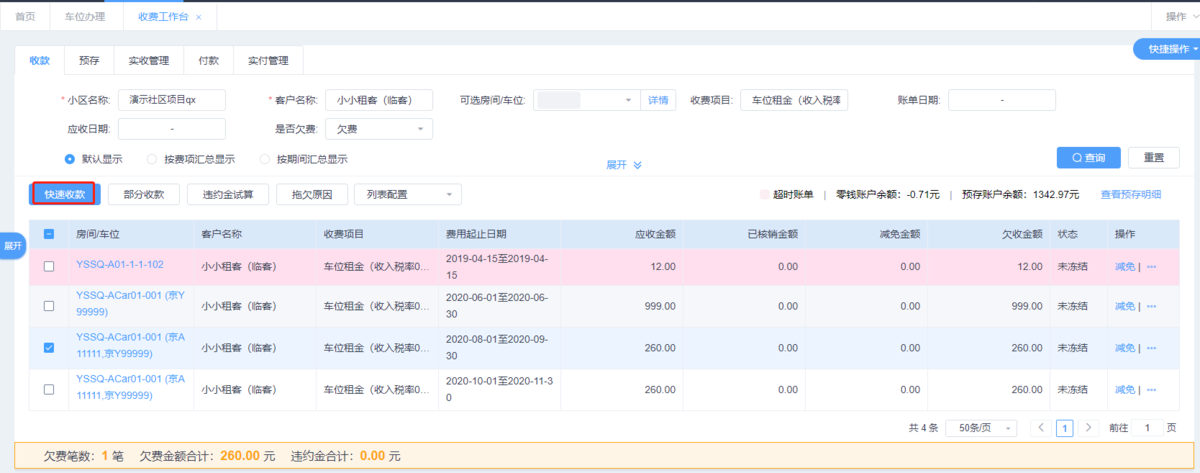
Task: Click the 收费项目 input field
Action: pyautogui.click(x=794, y=100)
